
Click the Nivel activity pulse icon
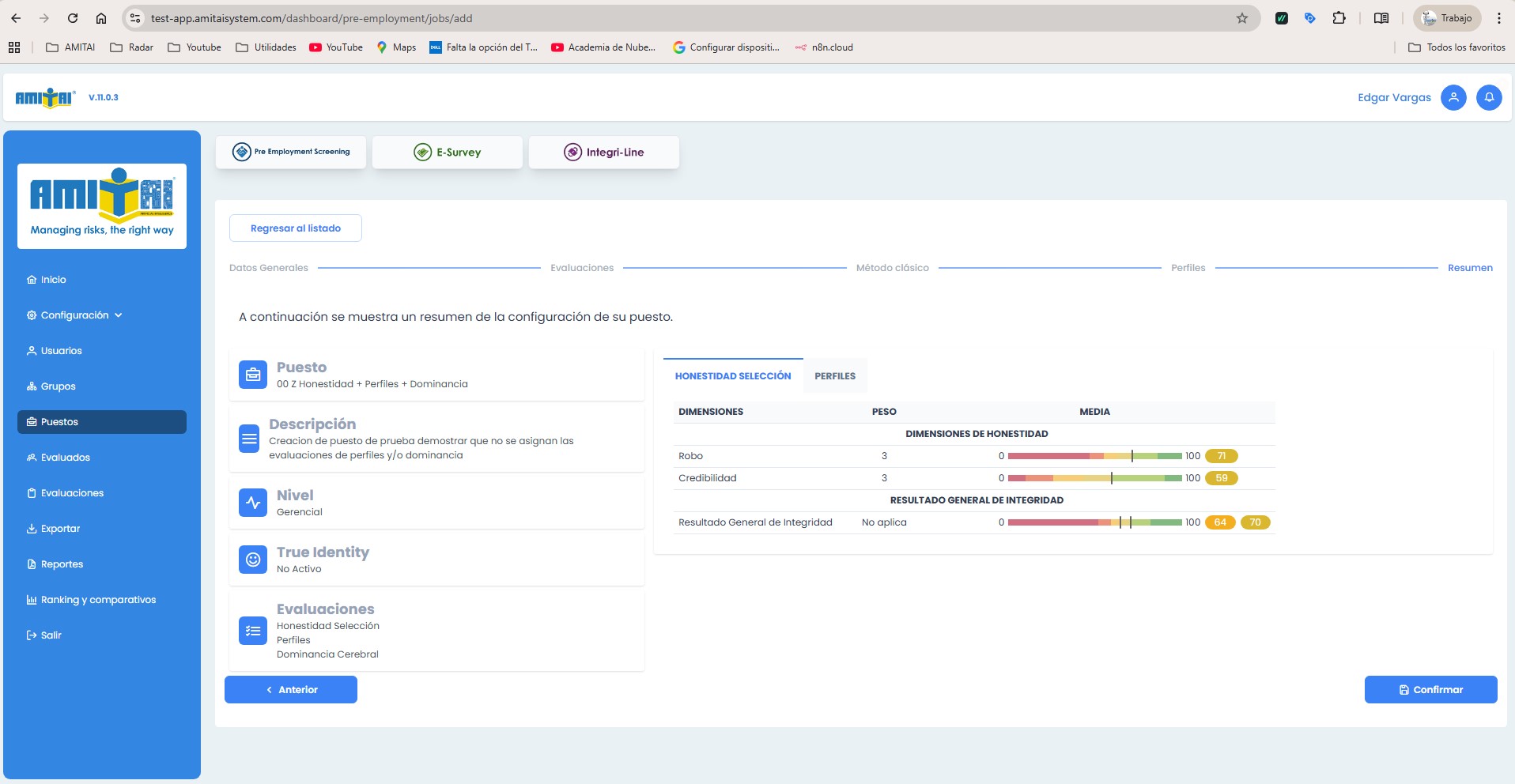253,503
